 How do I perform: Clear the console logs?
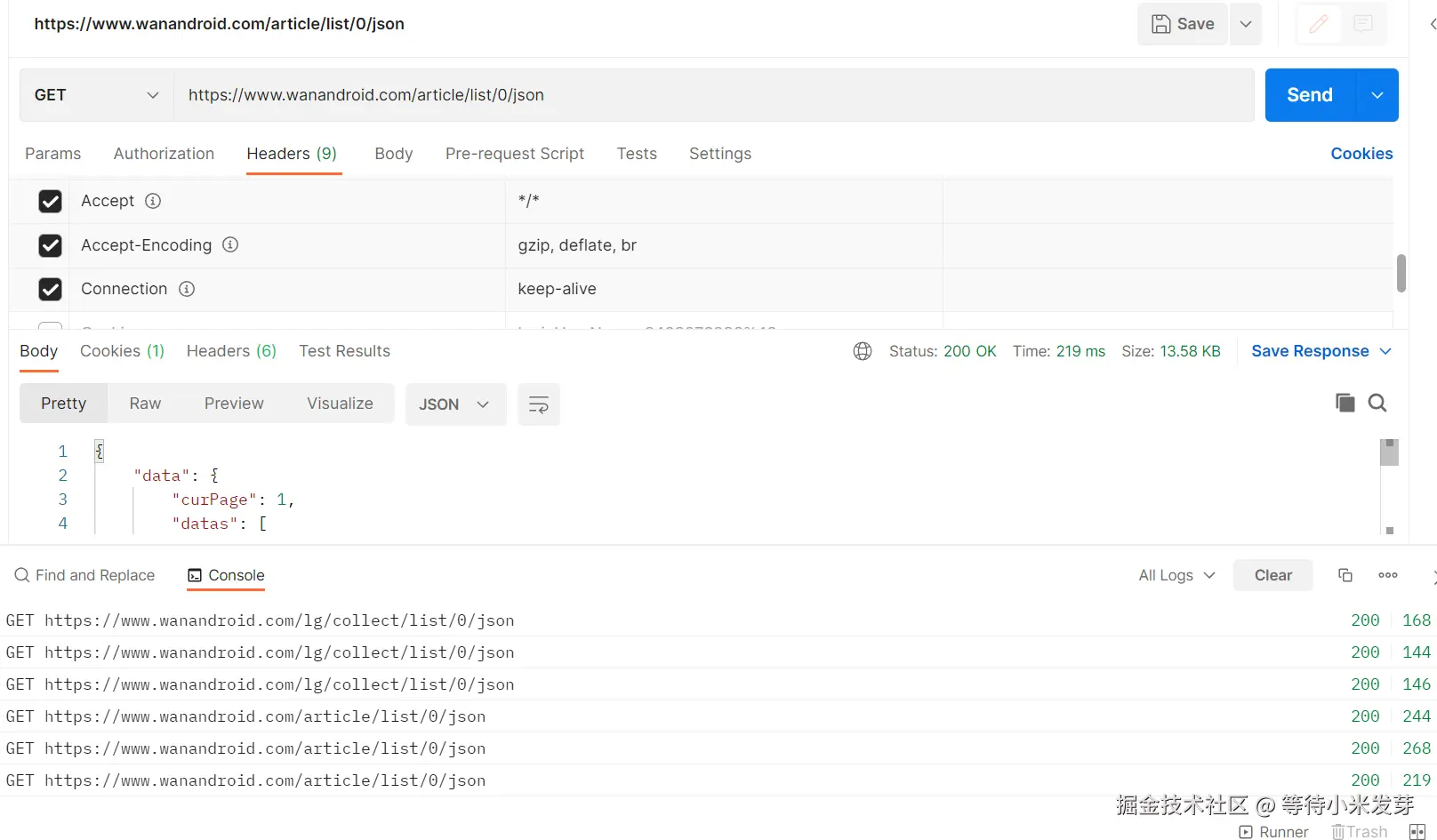tap(1272, 575)
